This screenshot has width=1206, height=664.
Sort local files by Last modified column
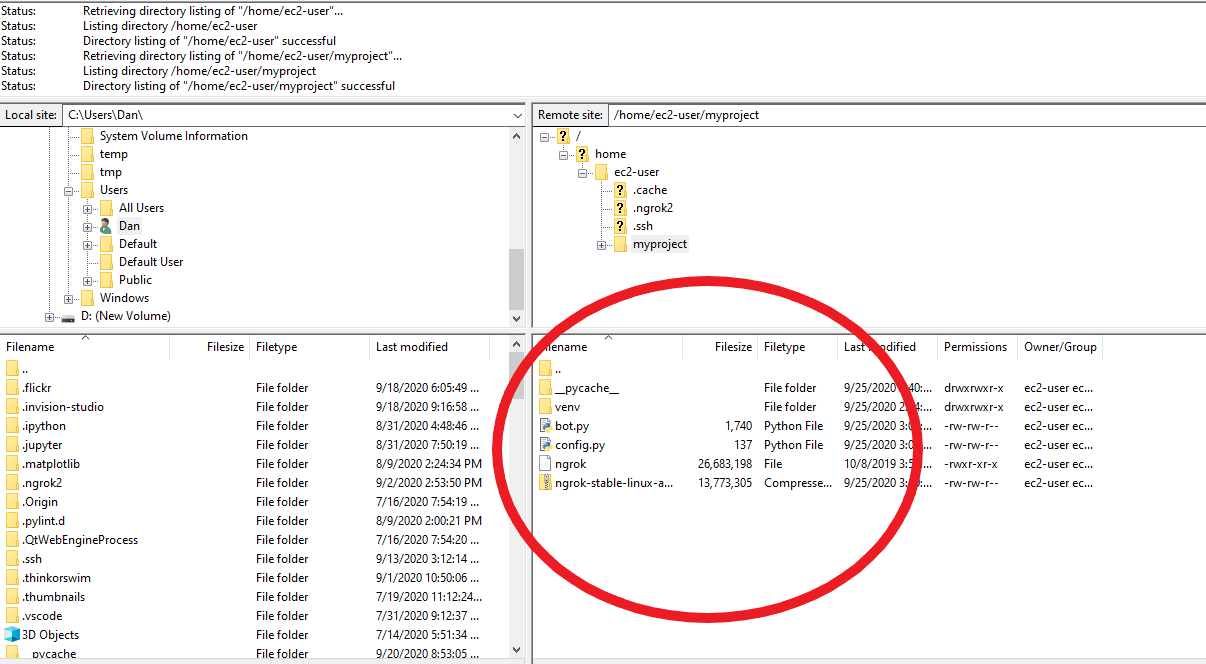[413, 347]
